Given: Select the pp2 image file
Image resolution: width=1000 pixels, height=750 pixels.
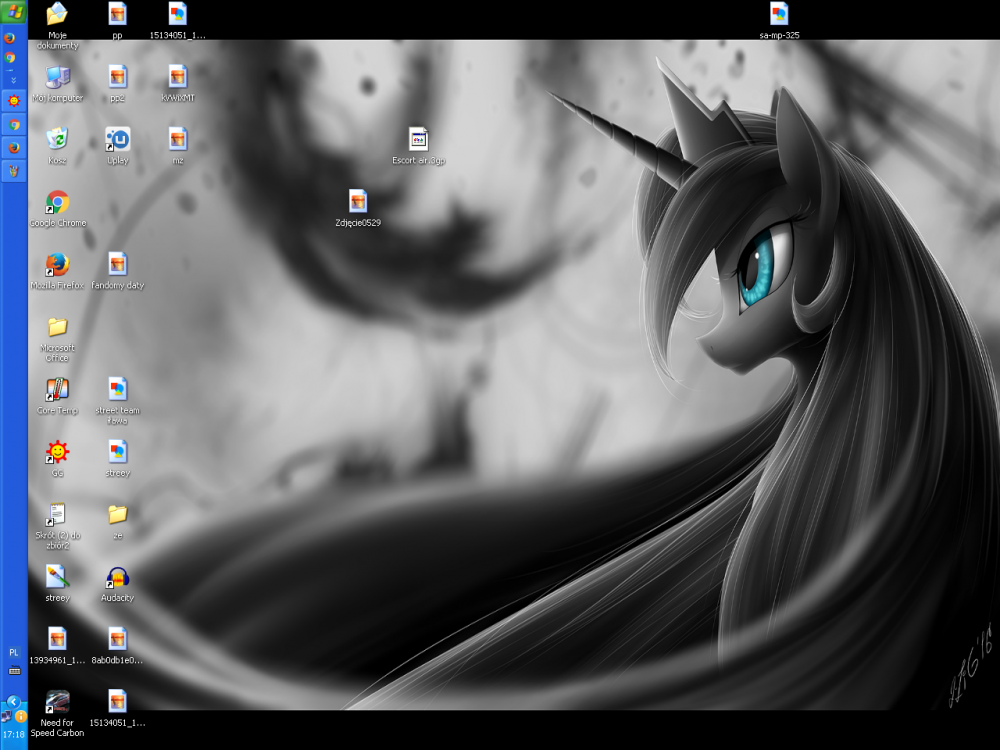Looking at the screenshot, I should click(x=117, y=77).
